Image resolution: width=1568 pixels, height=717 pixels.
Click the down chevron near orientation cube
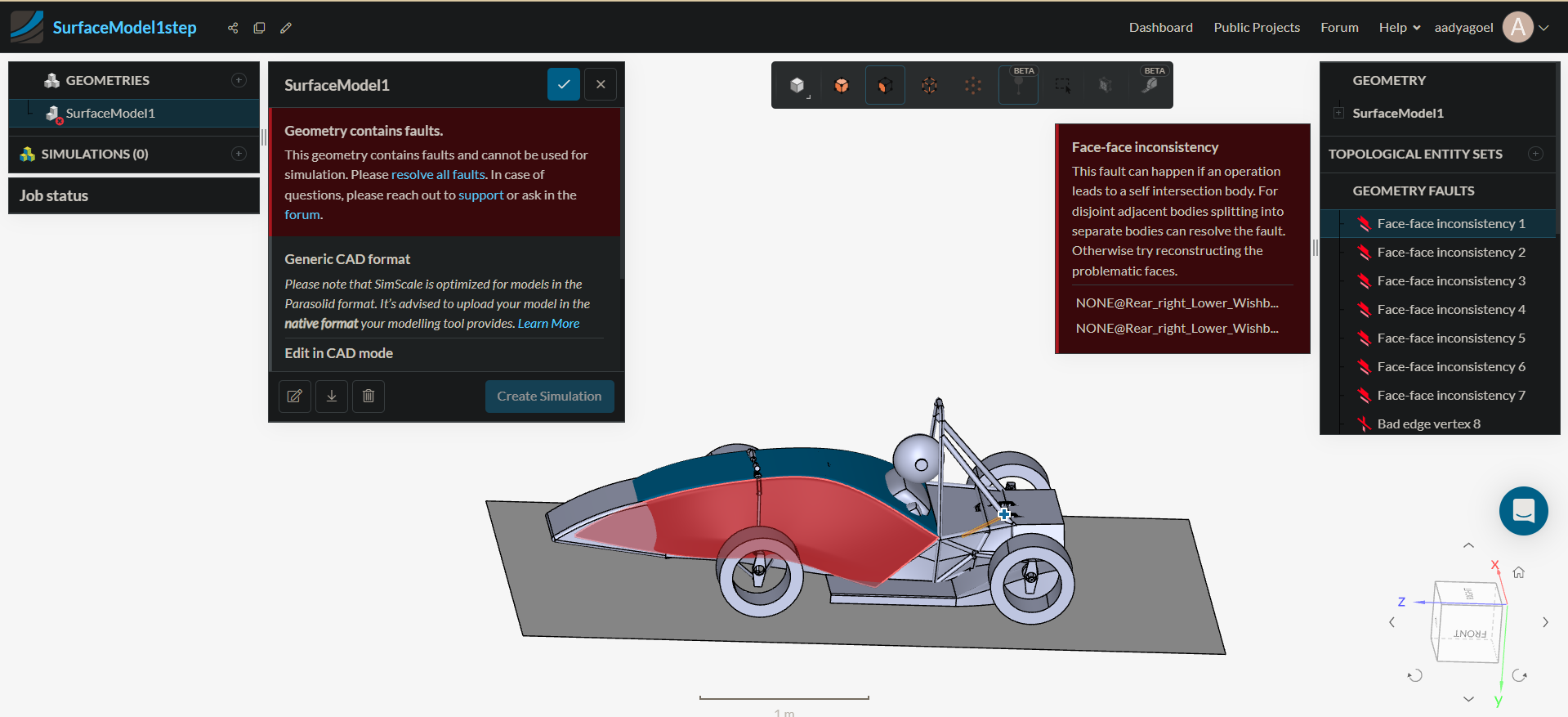click(1468, 699)
